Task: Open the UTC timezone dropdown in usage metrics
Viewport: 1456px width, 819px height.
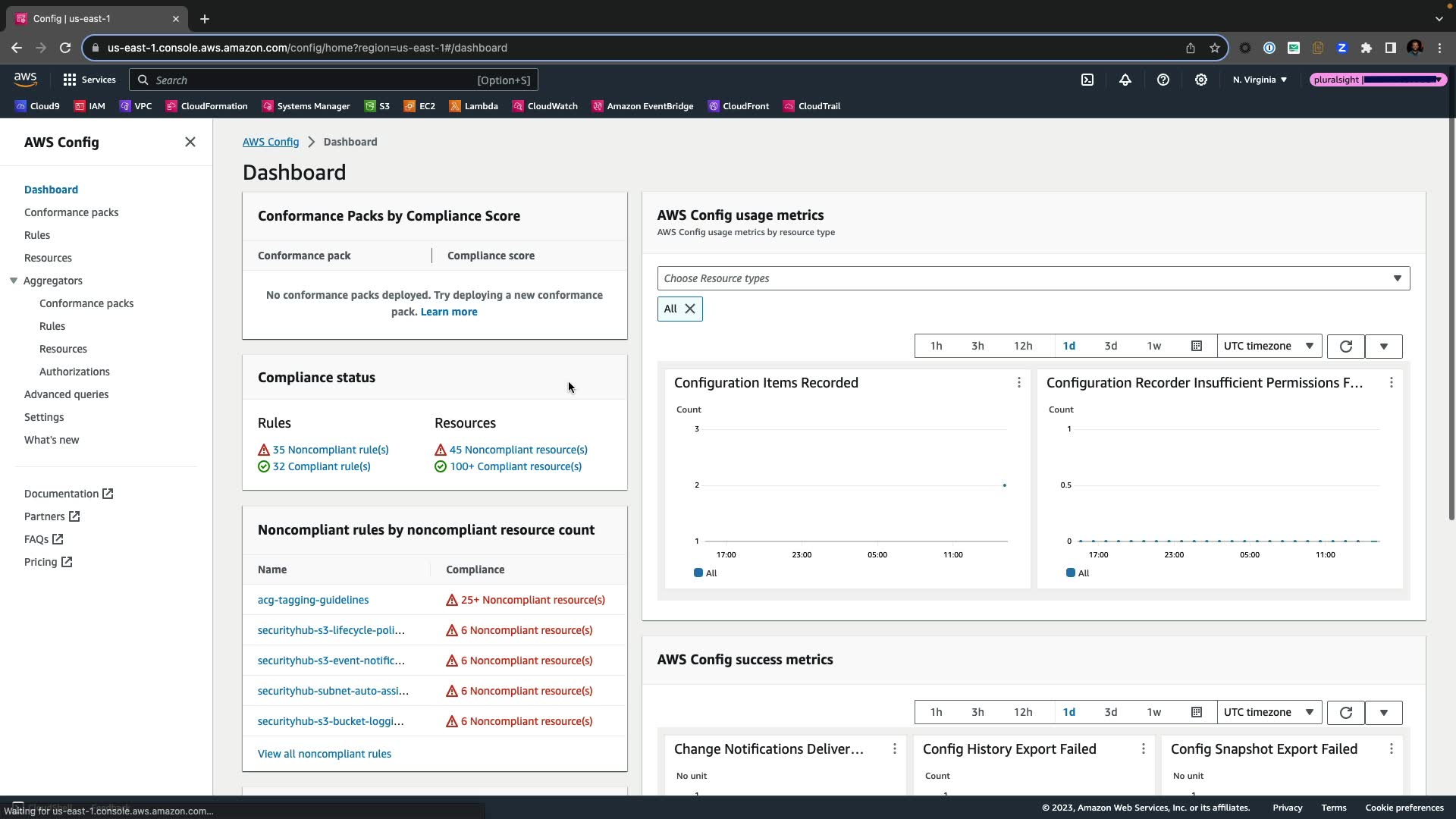Action: 1268,347
